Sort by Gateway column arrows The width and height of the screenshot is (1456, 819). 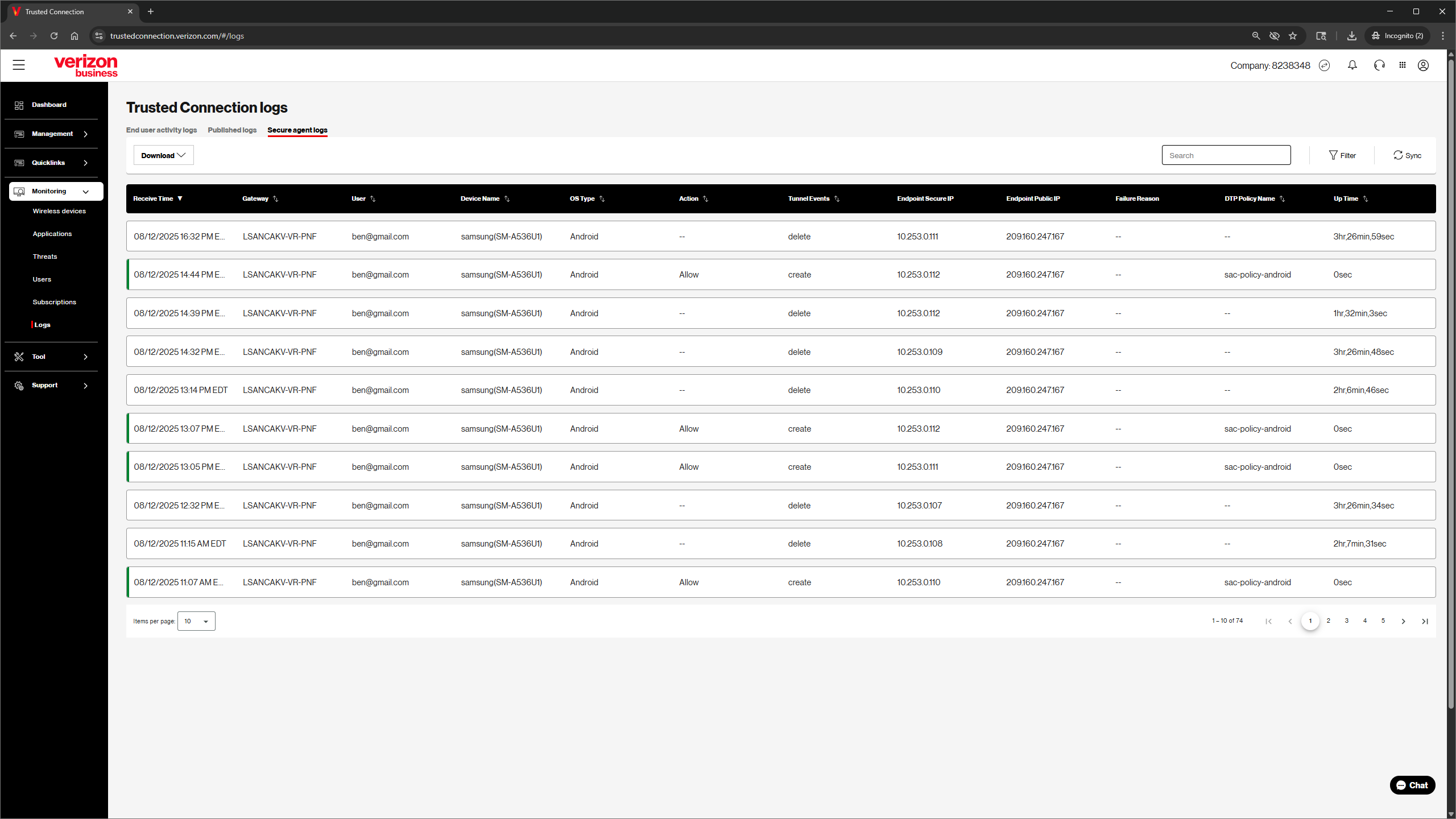tap(276, 199)
